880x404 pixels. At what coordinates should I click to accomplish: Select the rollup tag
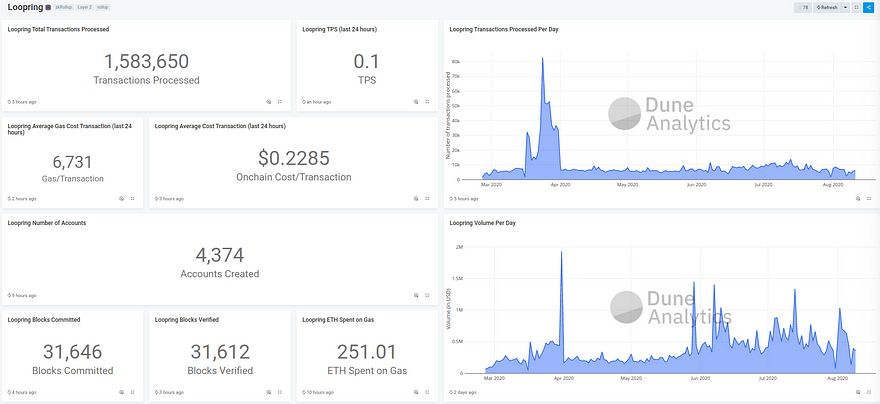103,7
